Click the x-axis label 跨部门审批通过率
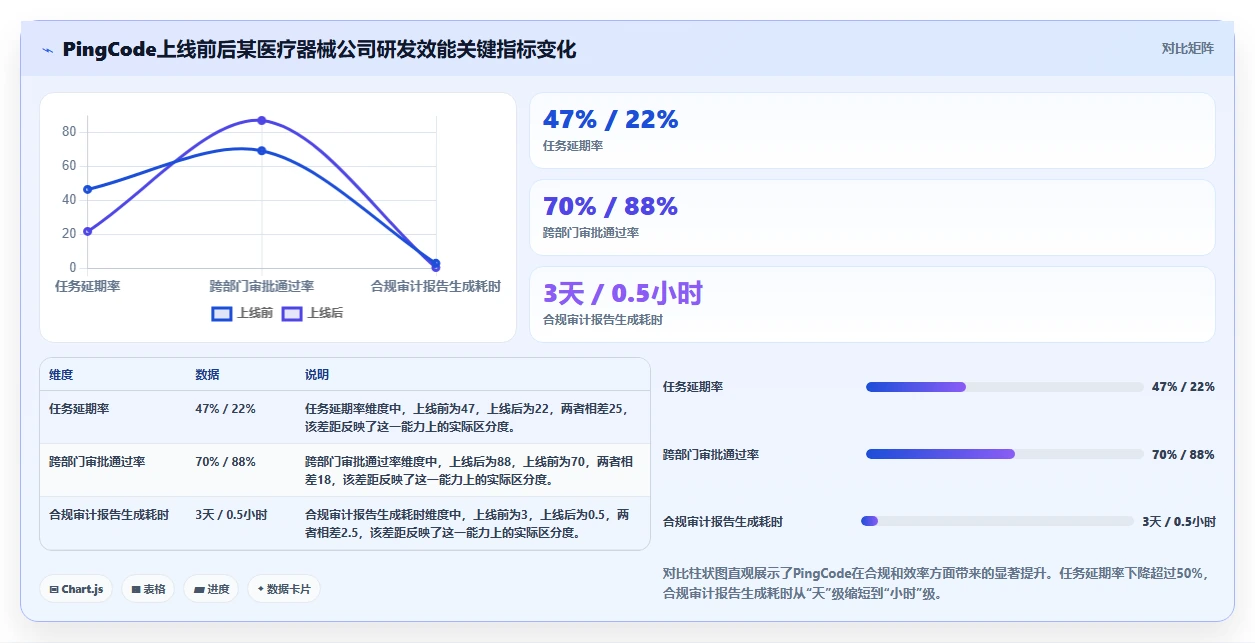Viewport: 1255px width, 643px height. (x=262, y=287)
